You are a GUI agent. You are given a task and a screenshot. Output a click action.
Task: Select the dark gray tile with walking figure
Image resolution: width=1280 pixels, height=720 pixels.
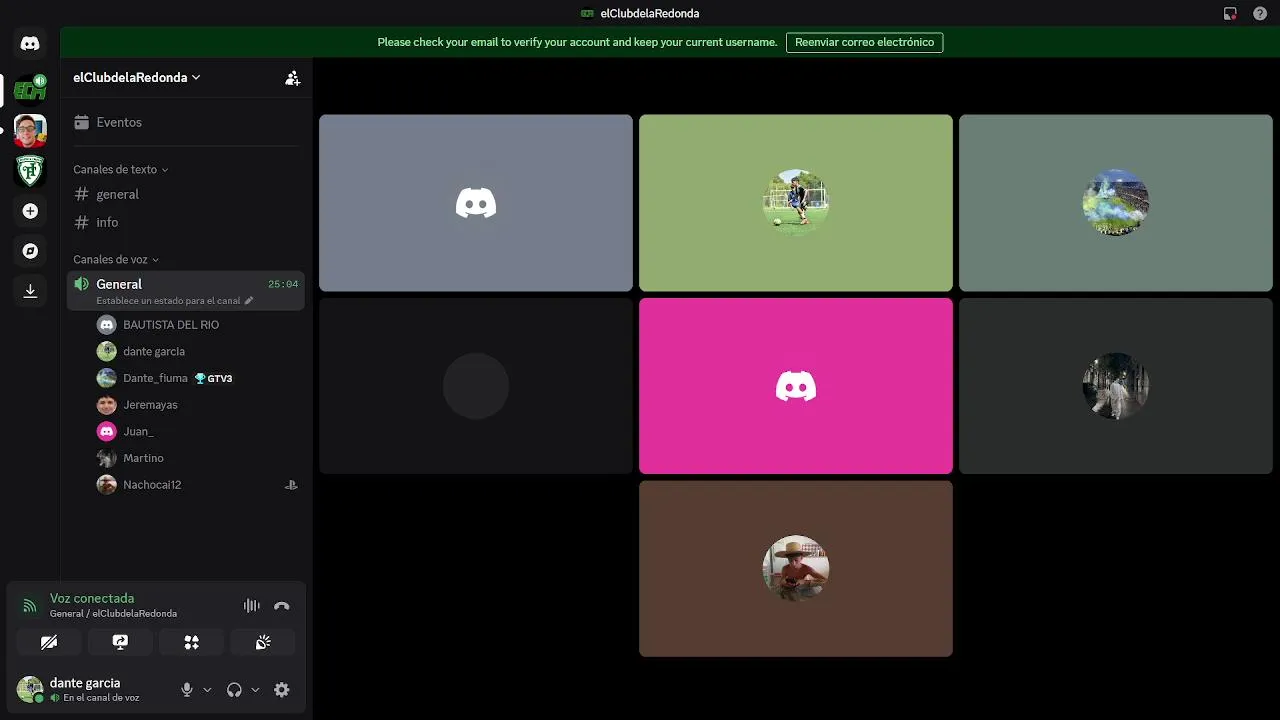[x=1116, y=386]
